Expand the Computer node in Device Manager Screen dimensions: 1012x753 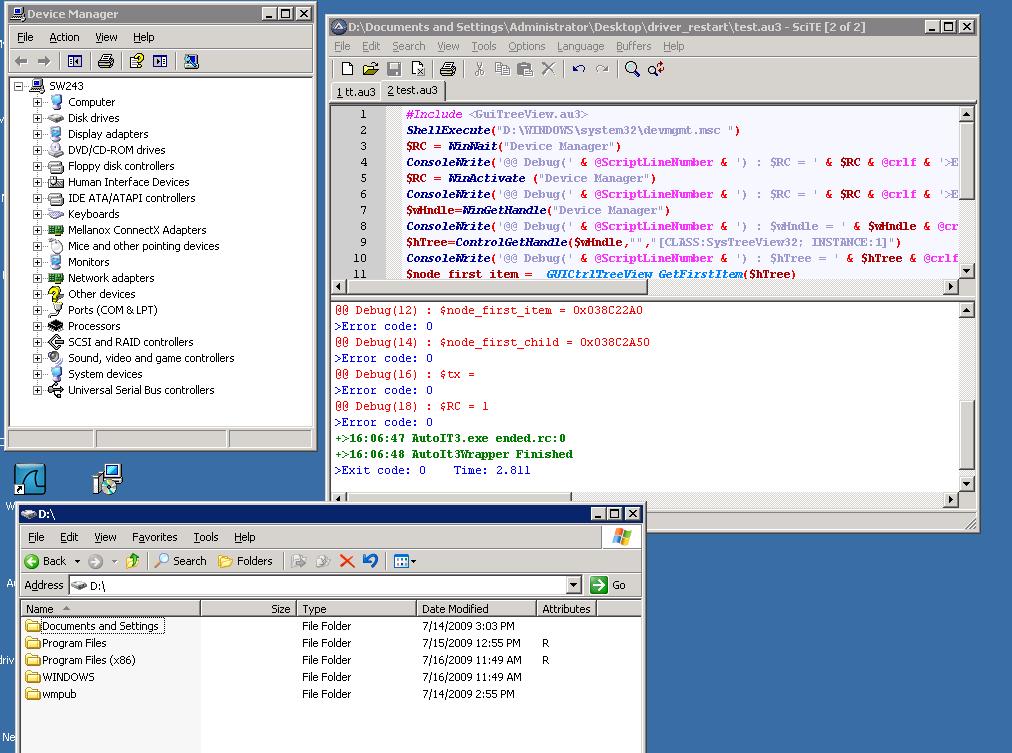(x=37, y=102)
